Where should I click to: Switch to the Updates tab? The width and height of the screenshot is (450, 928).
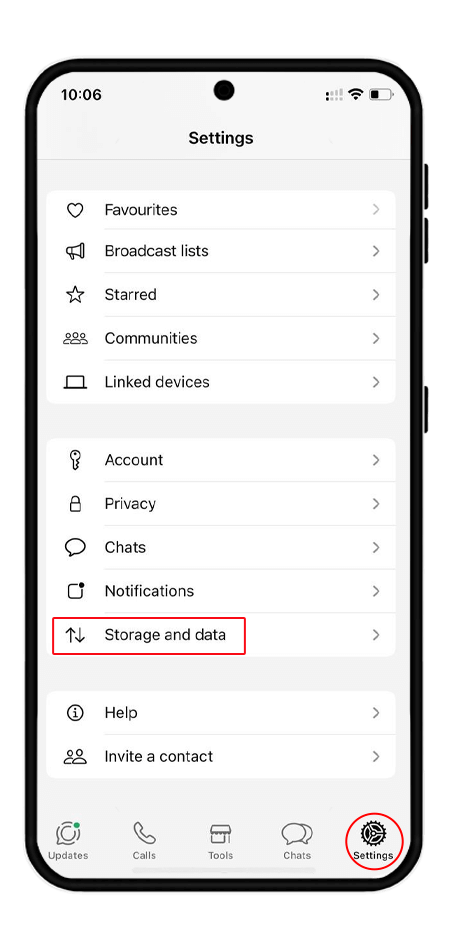click(x=68, y=840)
